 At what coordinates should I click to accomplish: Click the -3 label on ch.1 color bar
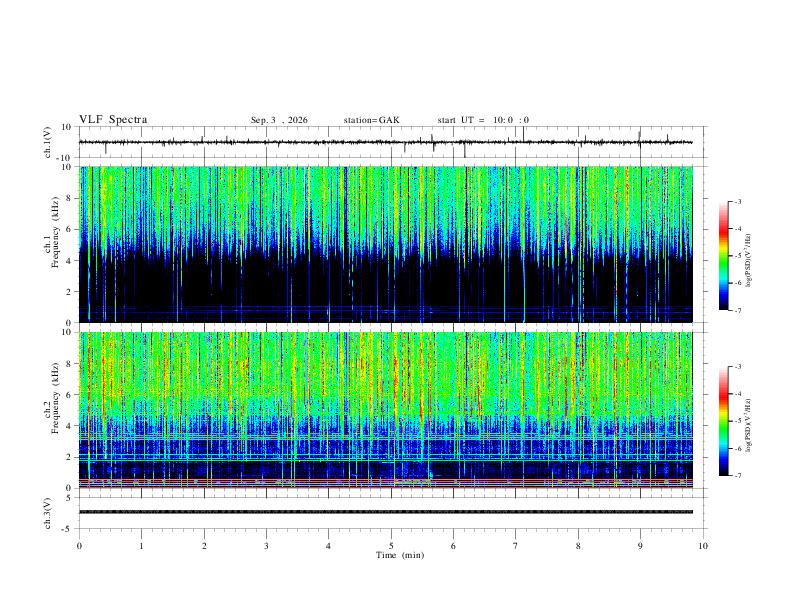[x=737, y=201]
